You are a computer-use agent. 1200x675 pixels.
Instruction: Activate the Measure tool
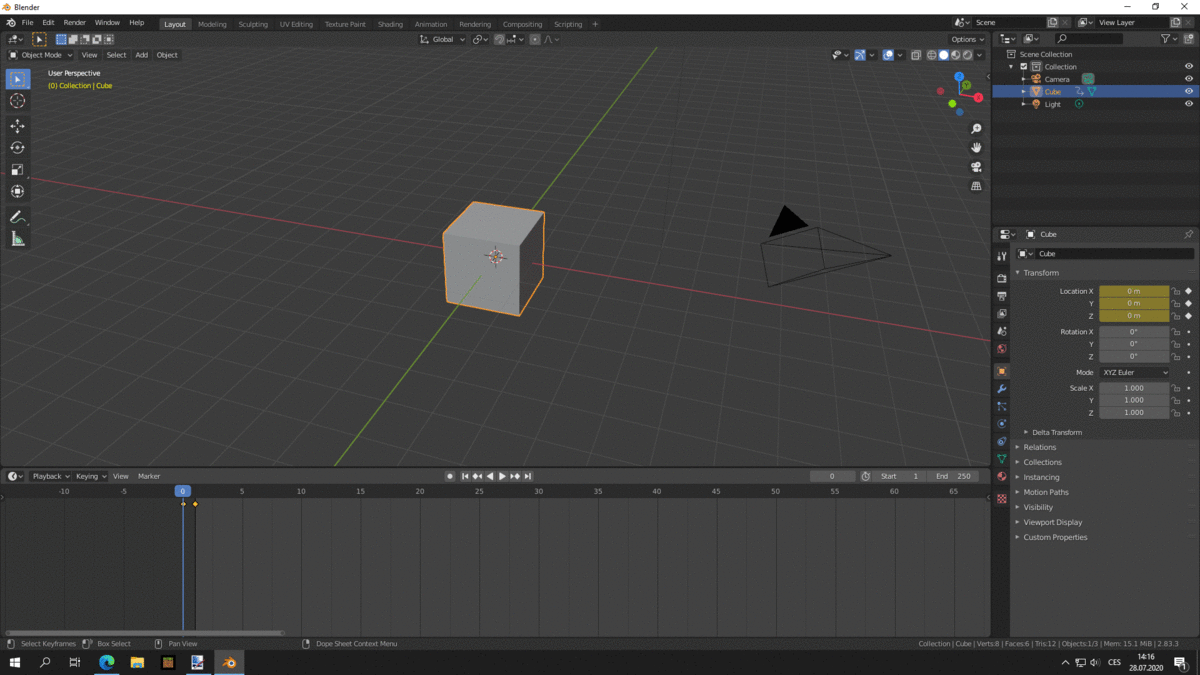point(17,238)
